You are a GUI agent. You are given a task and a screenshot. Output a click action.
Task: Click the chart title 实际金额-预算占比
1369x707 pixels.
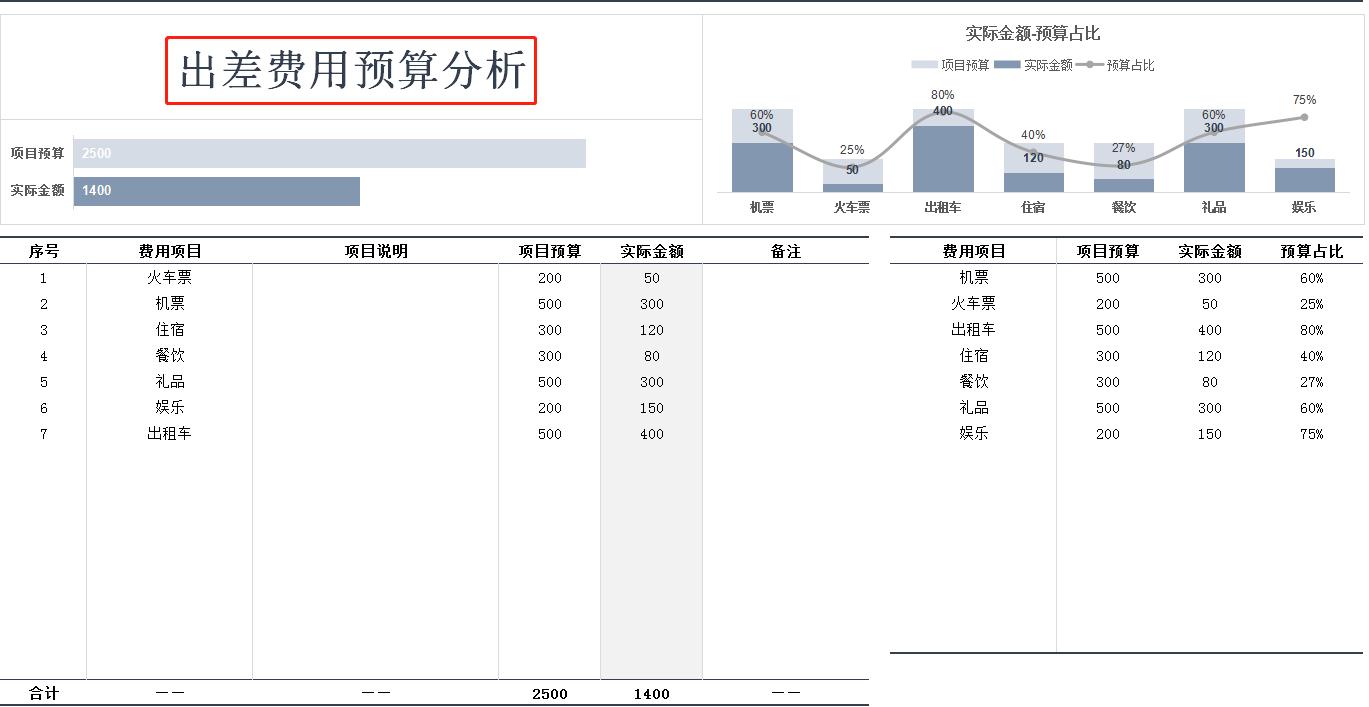1031,33
